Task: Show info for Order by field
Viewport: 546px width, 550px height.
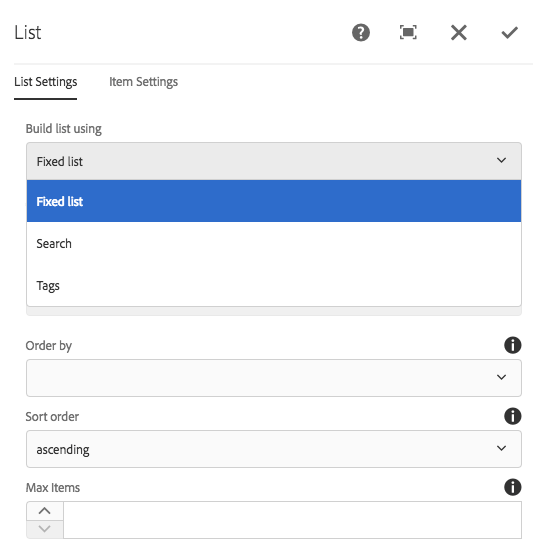Action: [x=512, y=345]
